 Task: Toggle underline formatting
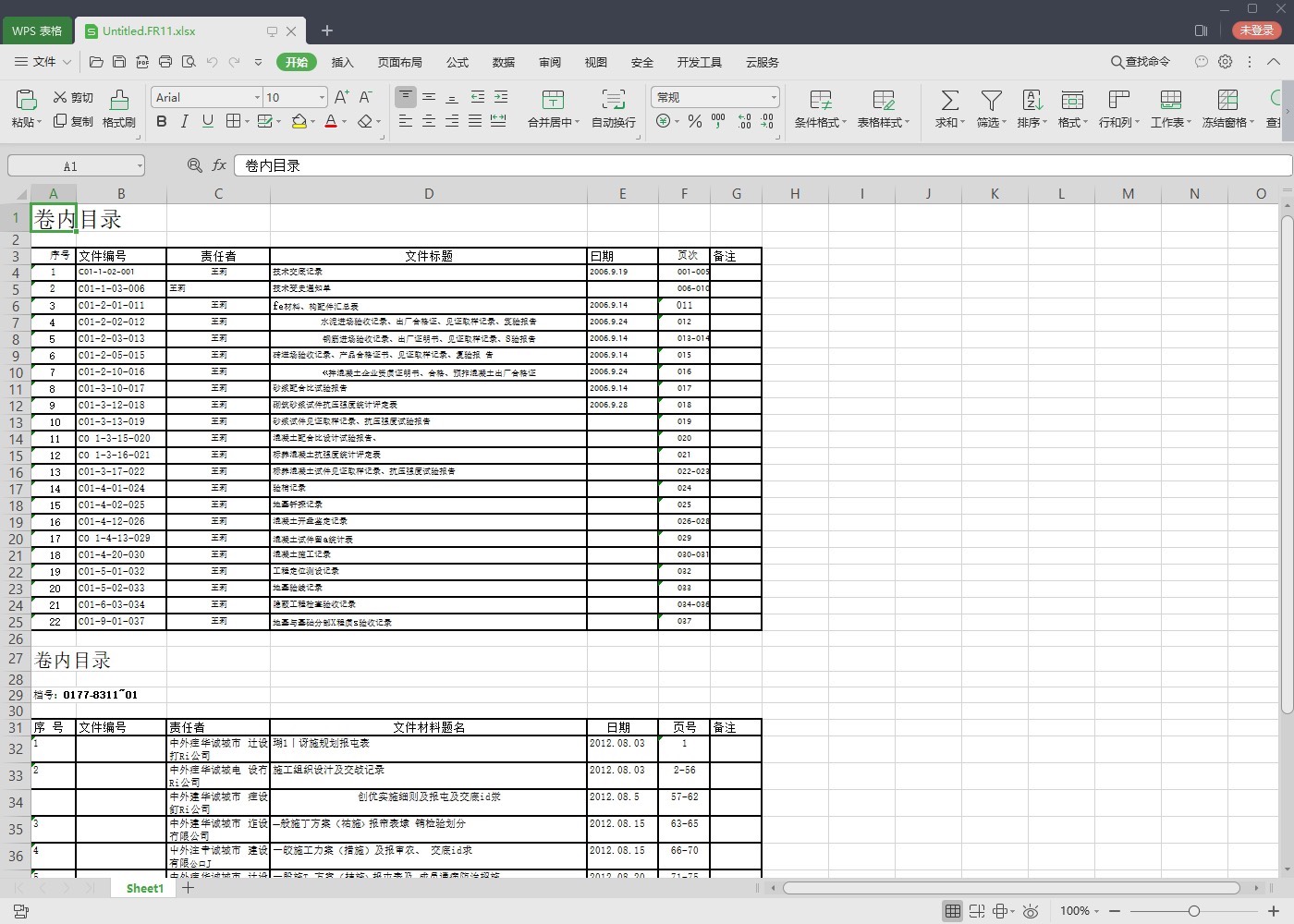(x=208, y=121)
